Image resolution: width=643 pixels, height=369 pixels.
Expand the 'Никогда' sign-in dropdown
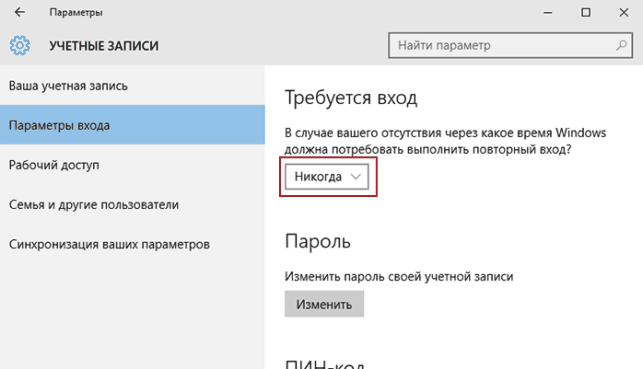(327, 177)
